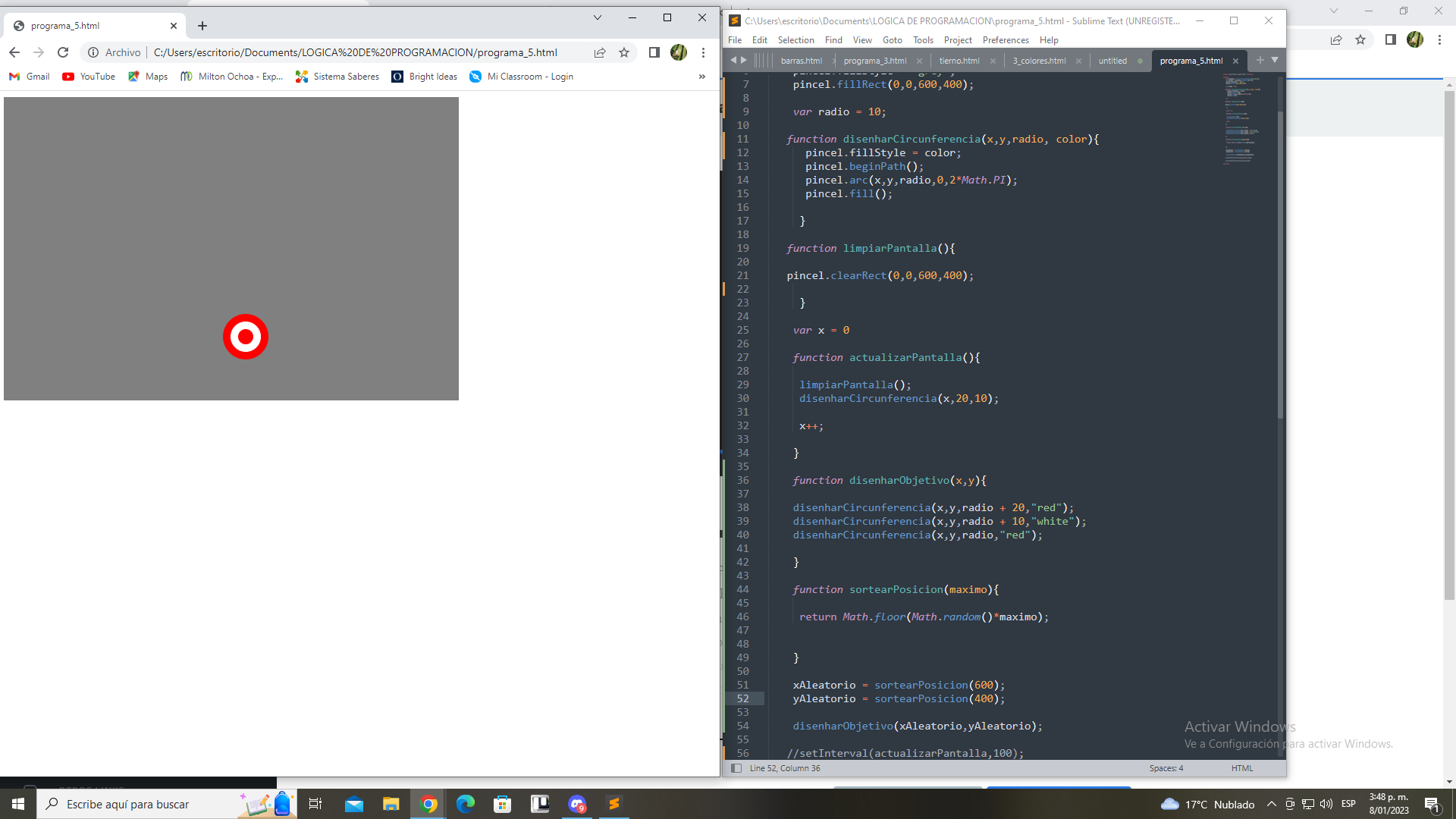Viewport: 1456px width, 819px height.
Task: Share this page from the address bar
Action: point(600,52)
